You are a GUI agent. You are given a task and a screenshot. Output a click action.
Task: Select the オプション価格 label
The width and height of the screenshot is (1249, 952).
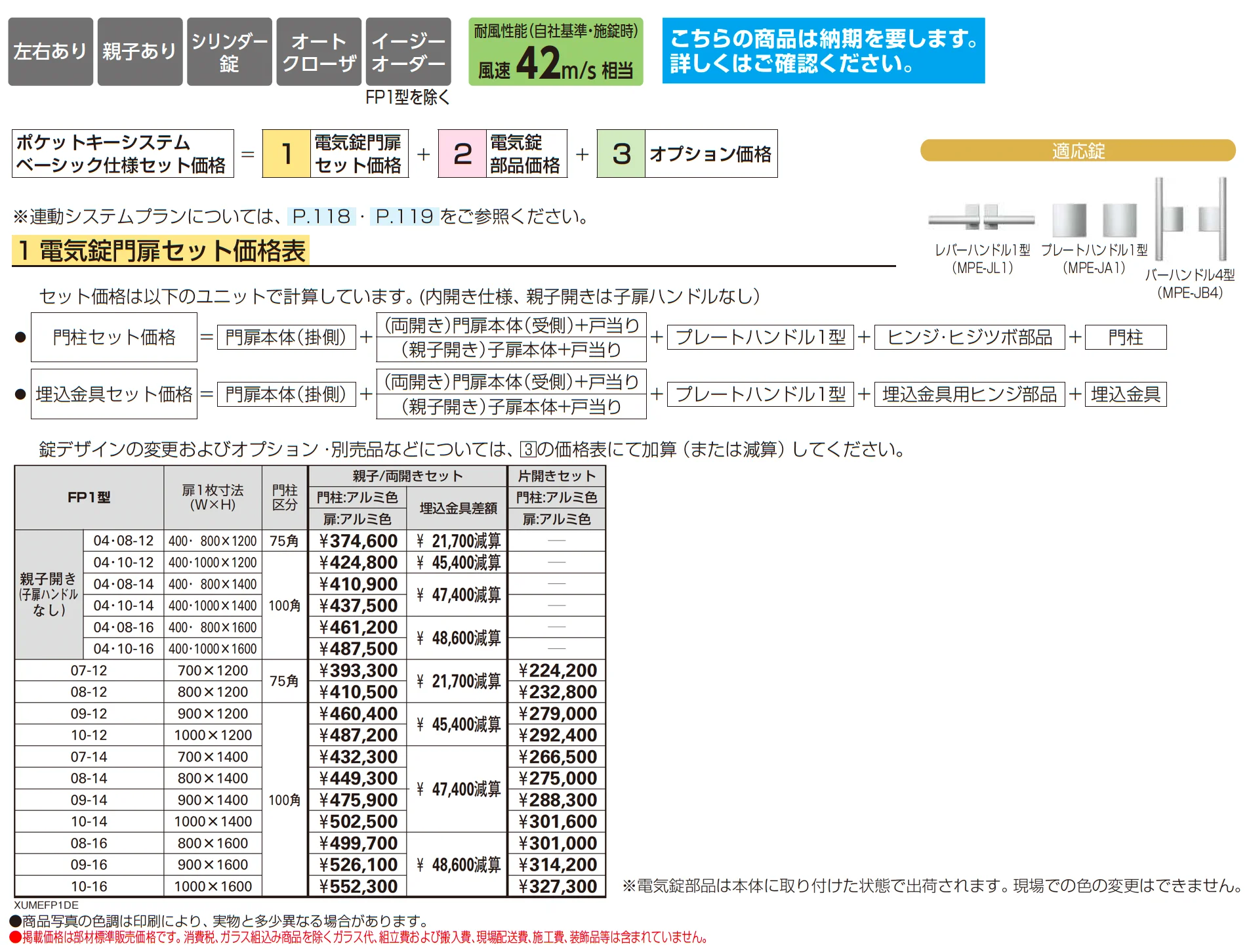pyautogui.click(x=710, y=154)
